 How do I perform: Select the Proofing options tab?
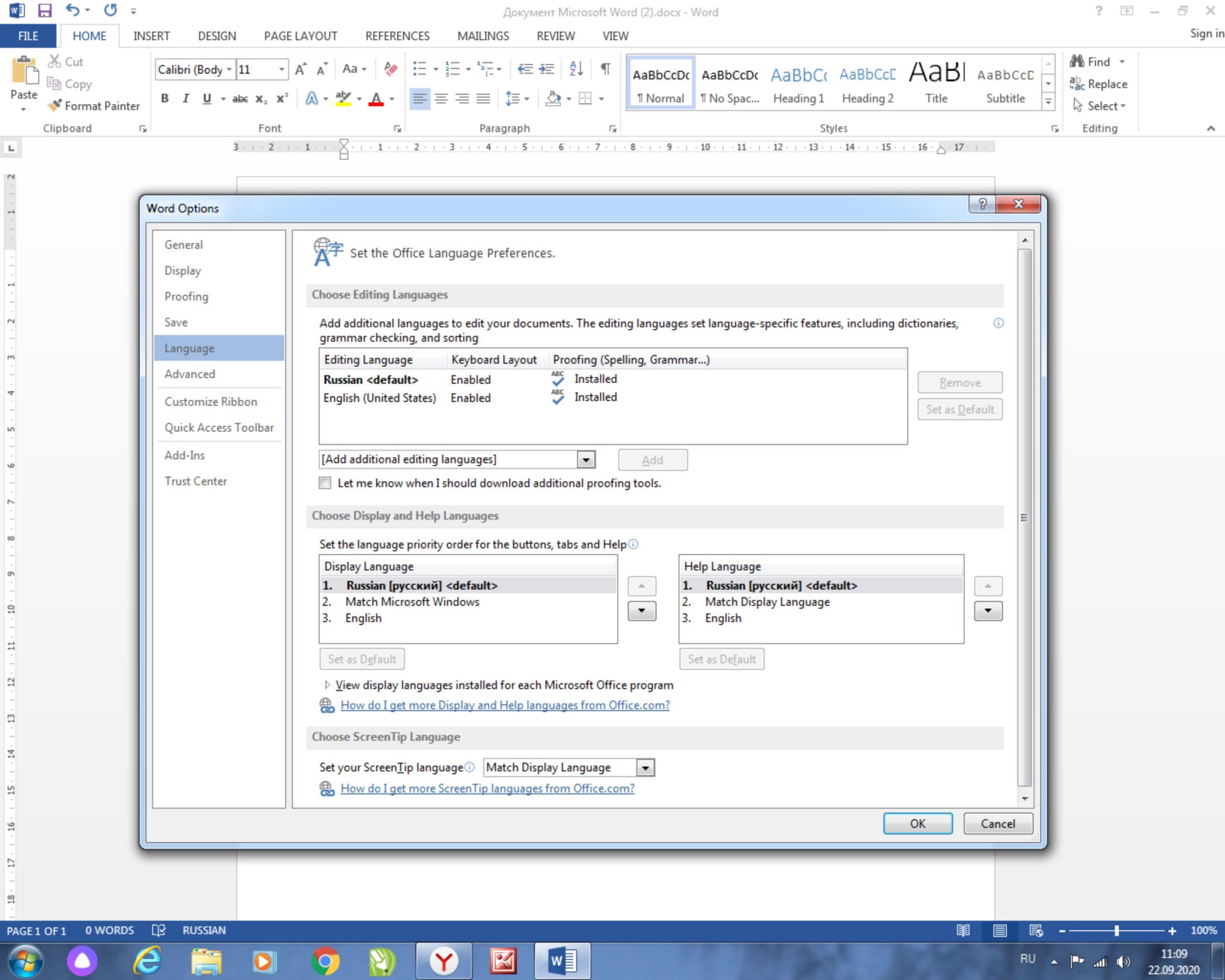point(187,296)
